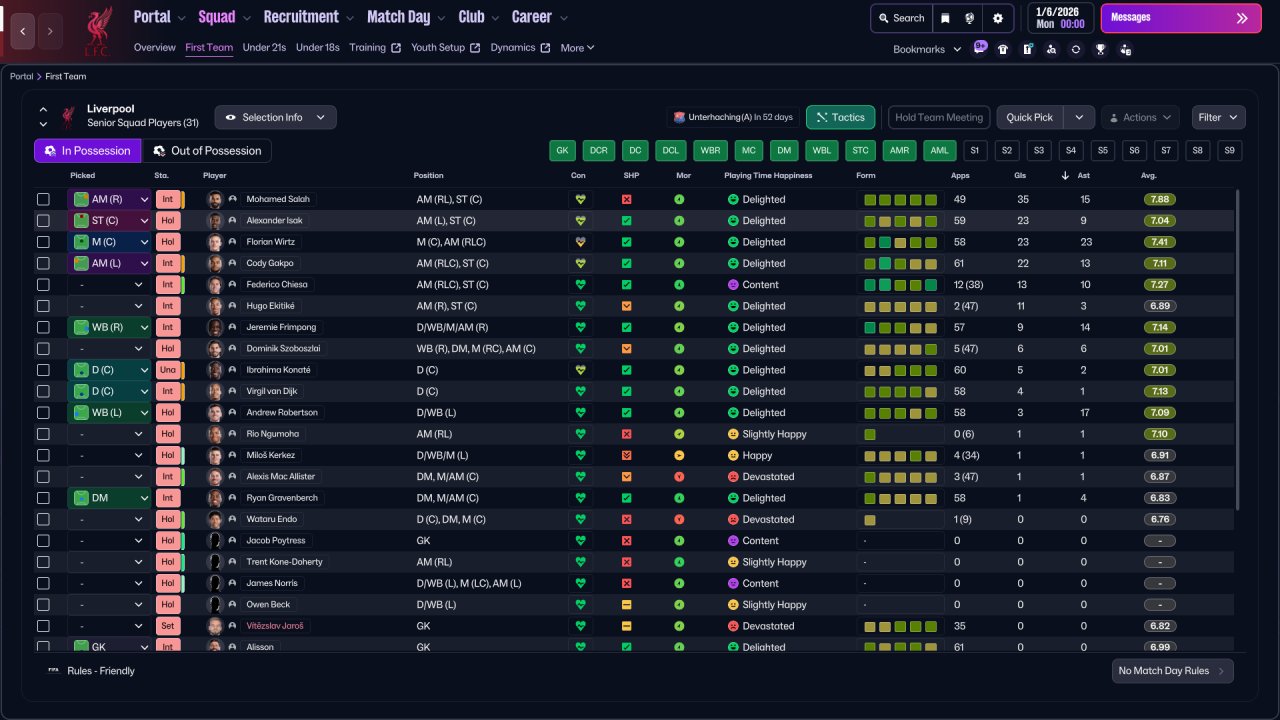Tick the checkbox for Mohamed Salah
Viewport: 1280px width, 720px height.
43,199
